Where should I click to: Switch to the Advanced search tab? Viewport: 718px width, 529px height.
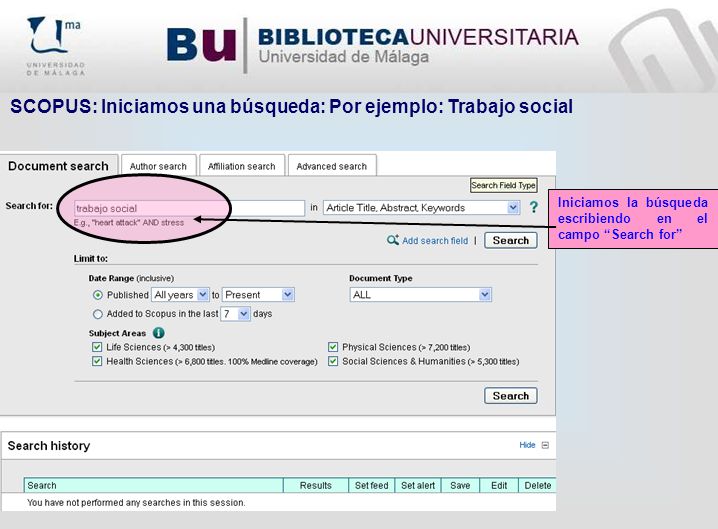(332, 166)
